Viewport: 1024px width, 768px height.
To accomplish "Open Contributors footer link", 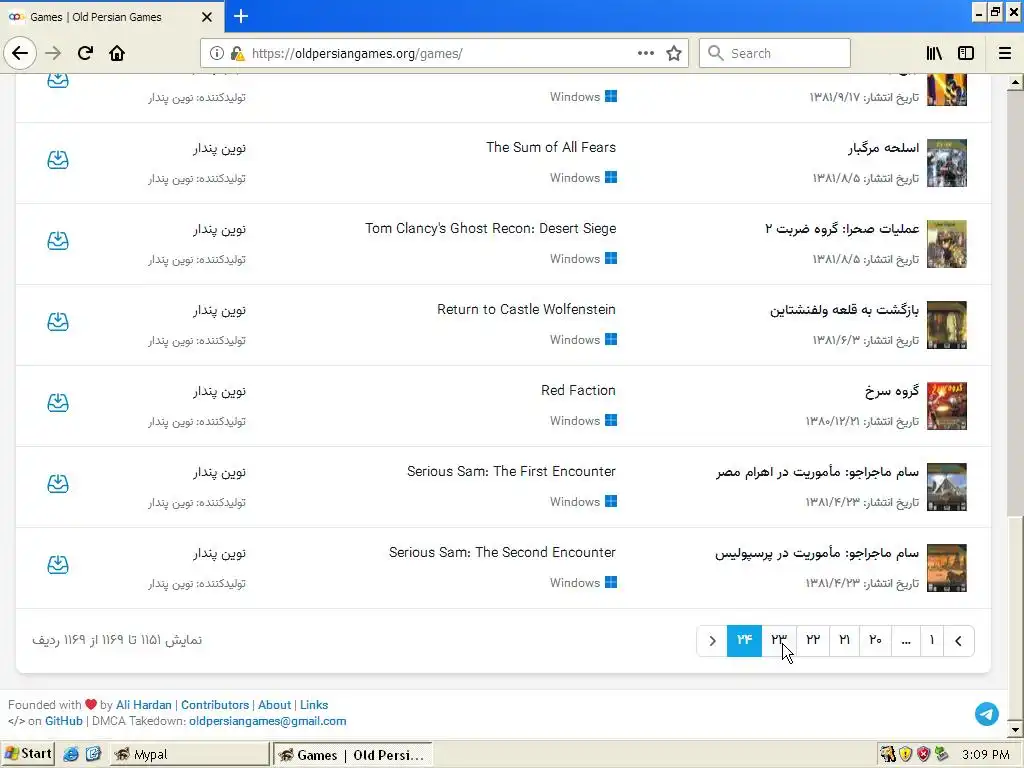I will pyautogui.click(x=215, y=705).
